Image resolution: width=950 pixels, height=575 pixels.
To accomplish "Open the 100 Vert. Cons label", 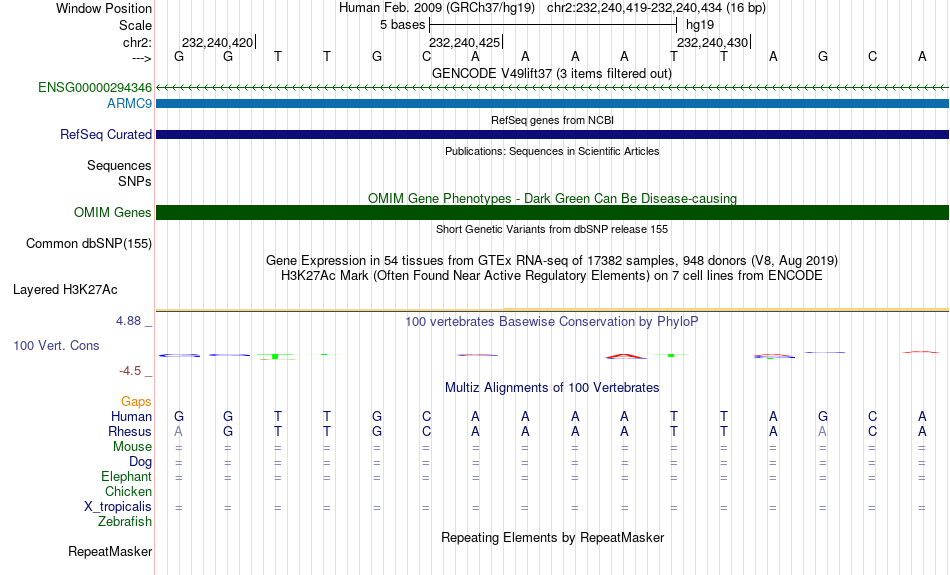I will [x=56, y=345].
